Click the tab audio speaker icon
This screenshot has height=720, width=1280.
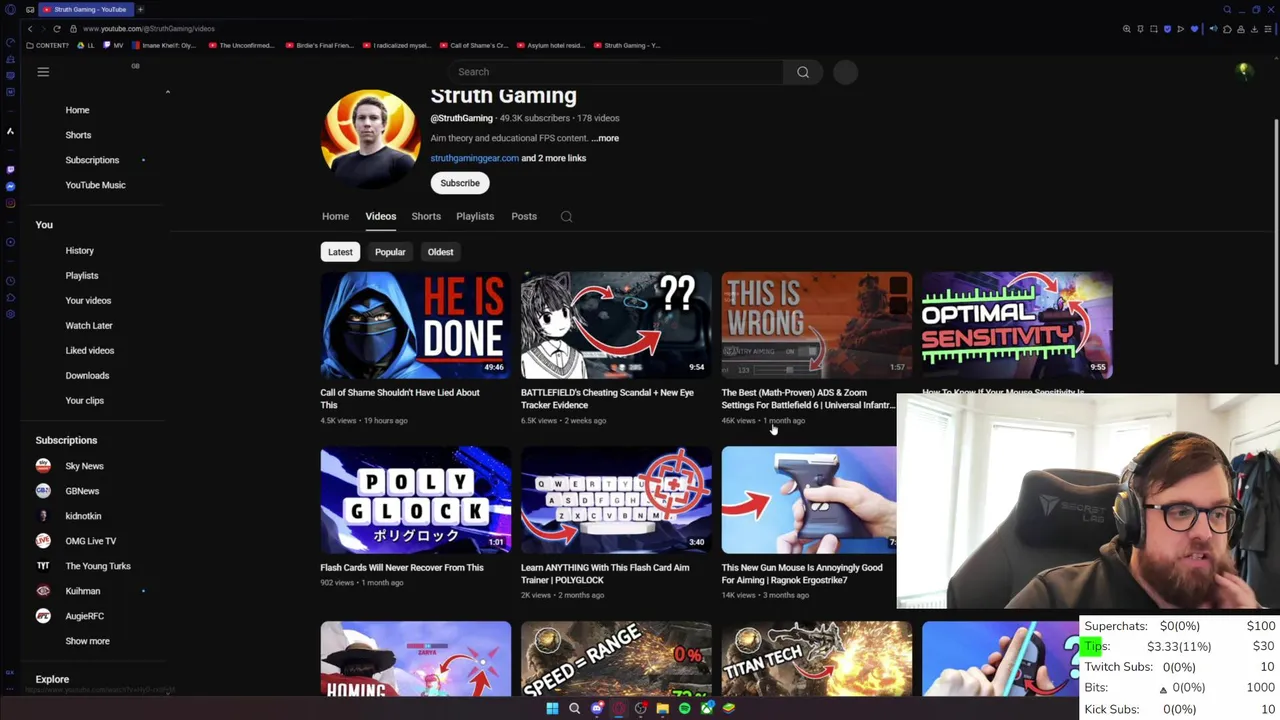[1213, 29]
